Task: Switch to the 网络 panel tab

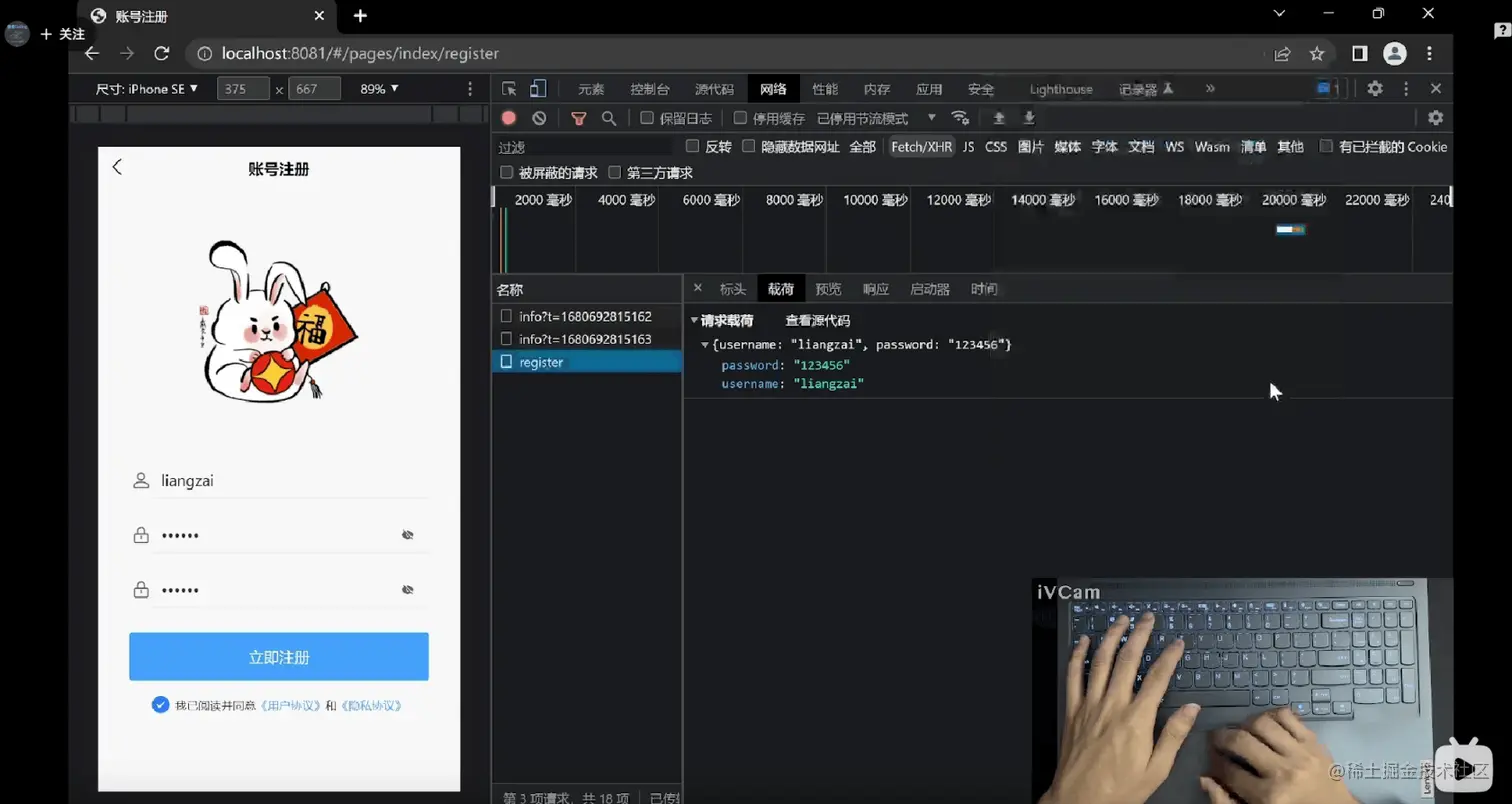Action: (772, 88)
